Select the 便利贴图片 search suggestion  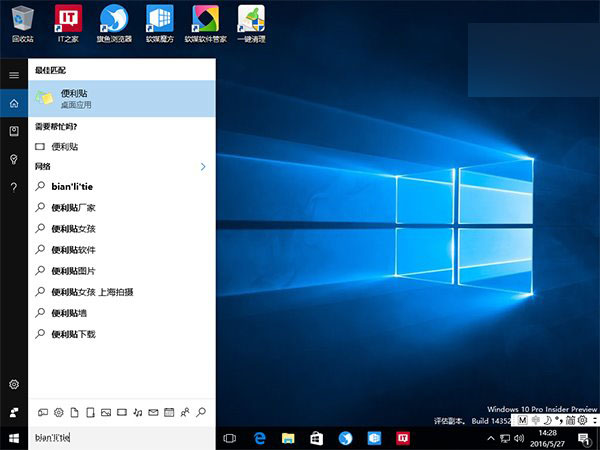(x=122, y=271)
